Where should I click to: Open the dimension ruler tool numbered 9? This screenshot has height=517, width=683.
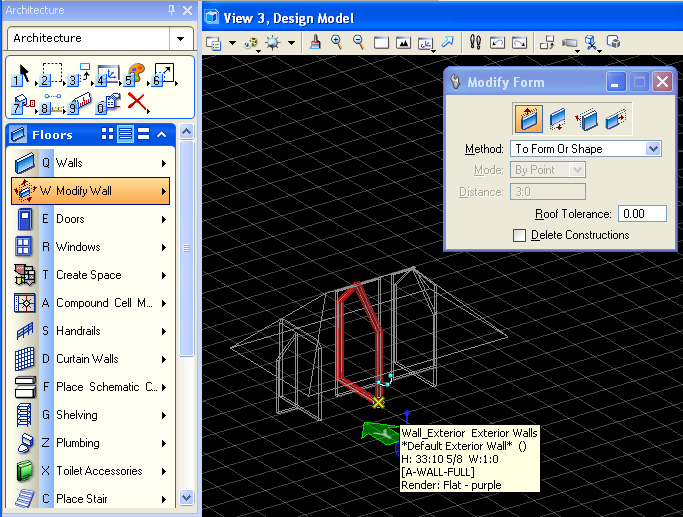point(80,103)
